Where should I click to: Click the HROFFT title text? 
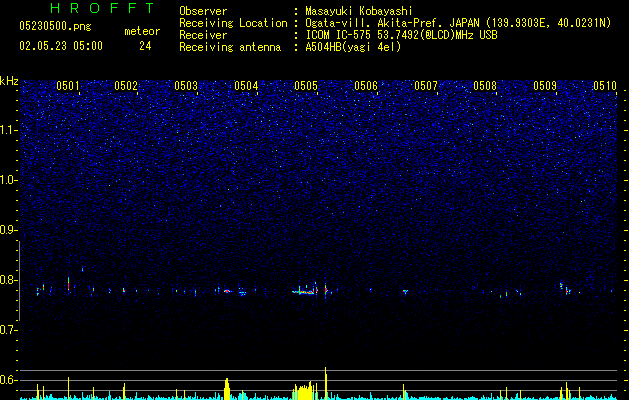click(103, 8)
